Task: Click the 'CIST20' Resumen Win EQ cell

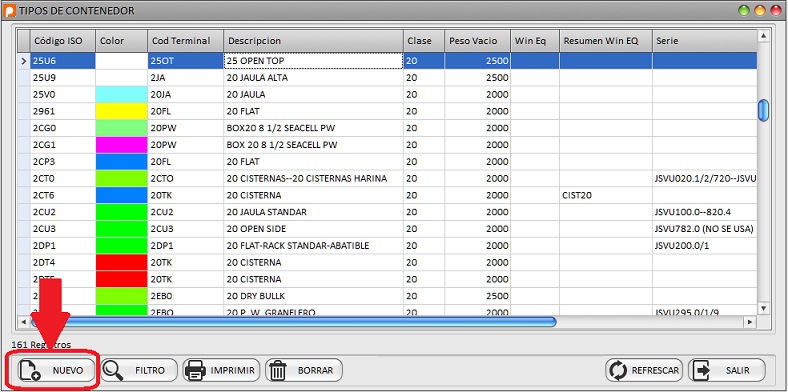Action: coord(606,195)
